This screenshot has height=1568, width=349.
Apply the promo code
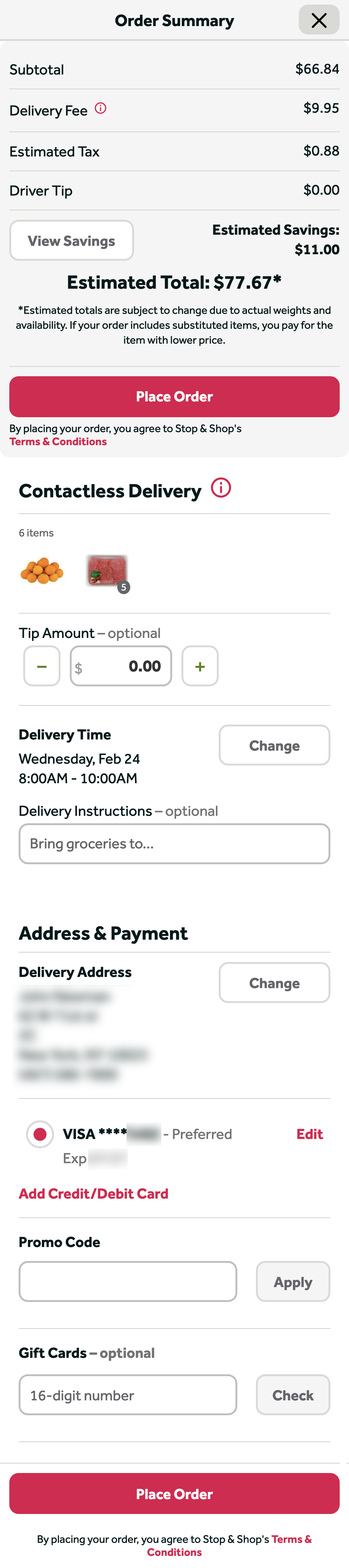(293, 1282)
